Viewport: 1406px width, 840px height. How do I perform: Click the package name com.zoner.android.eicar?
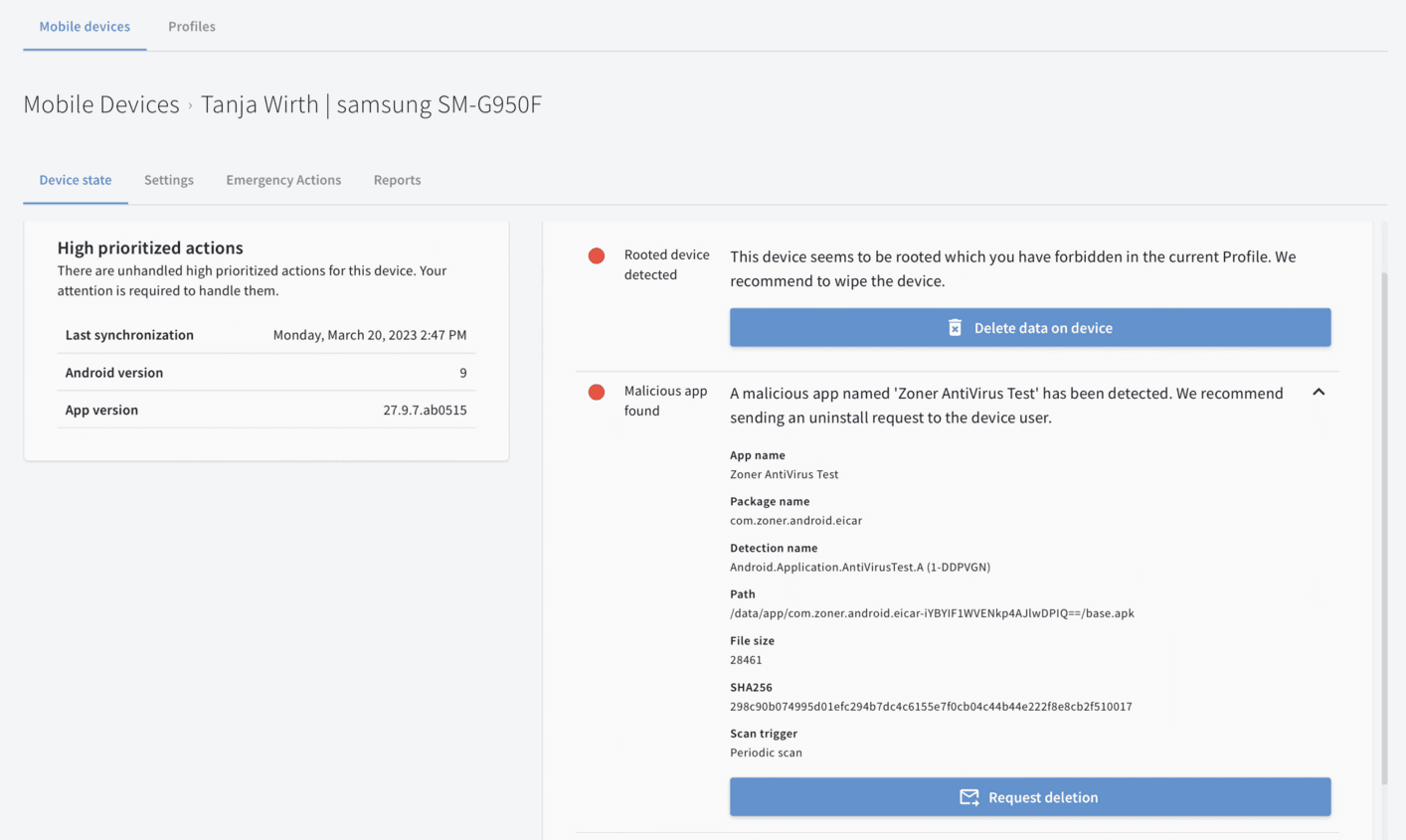[x=795, y=521]
